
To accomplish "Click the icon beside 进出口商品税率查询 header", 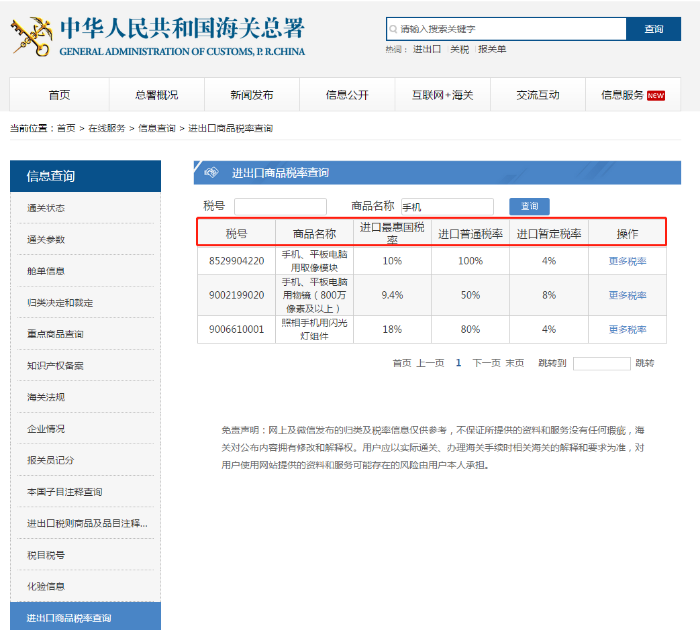I will (211, 173).
